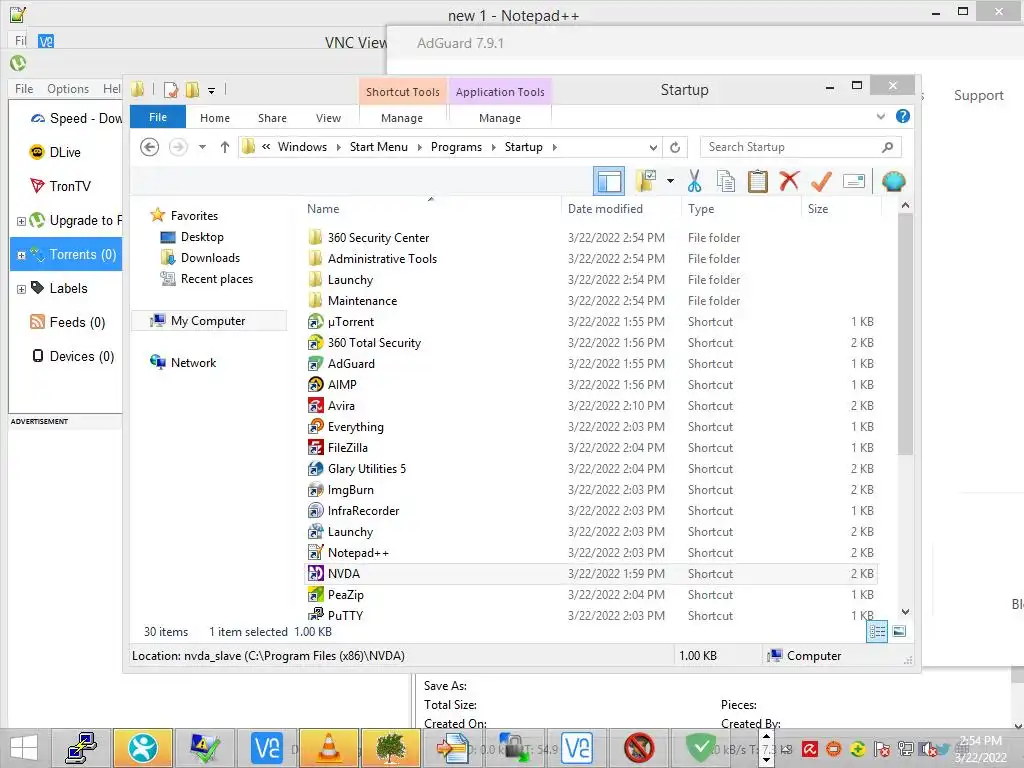Select the PeaZip shortcut icon
Viewport: 1024px width, 768px height.
click(x=315, y=594)
